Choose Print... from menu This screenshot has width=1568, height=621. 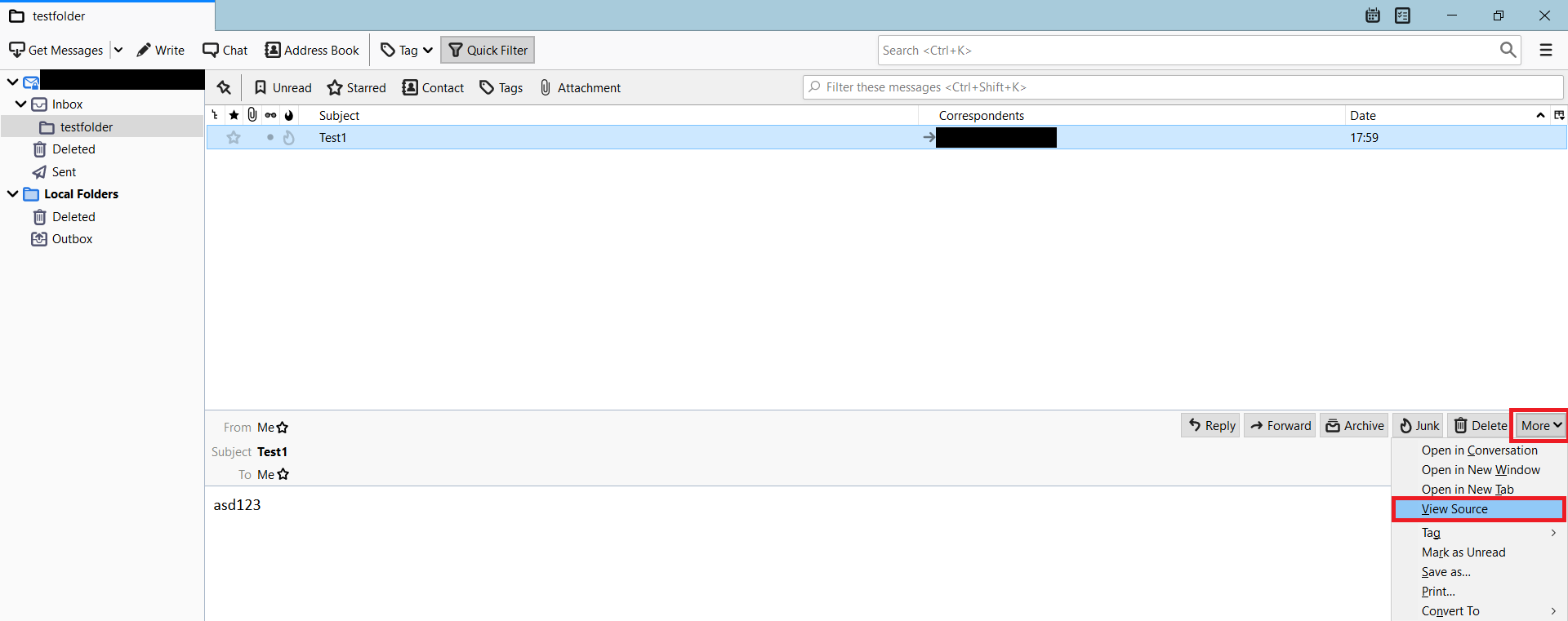(x=1479, y=592)
